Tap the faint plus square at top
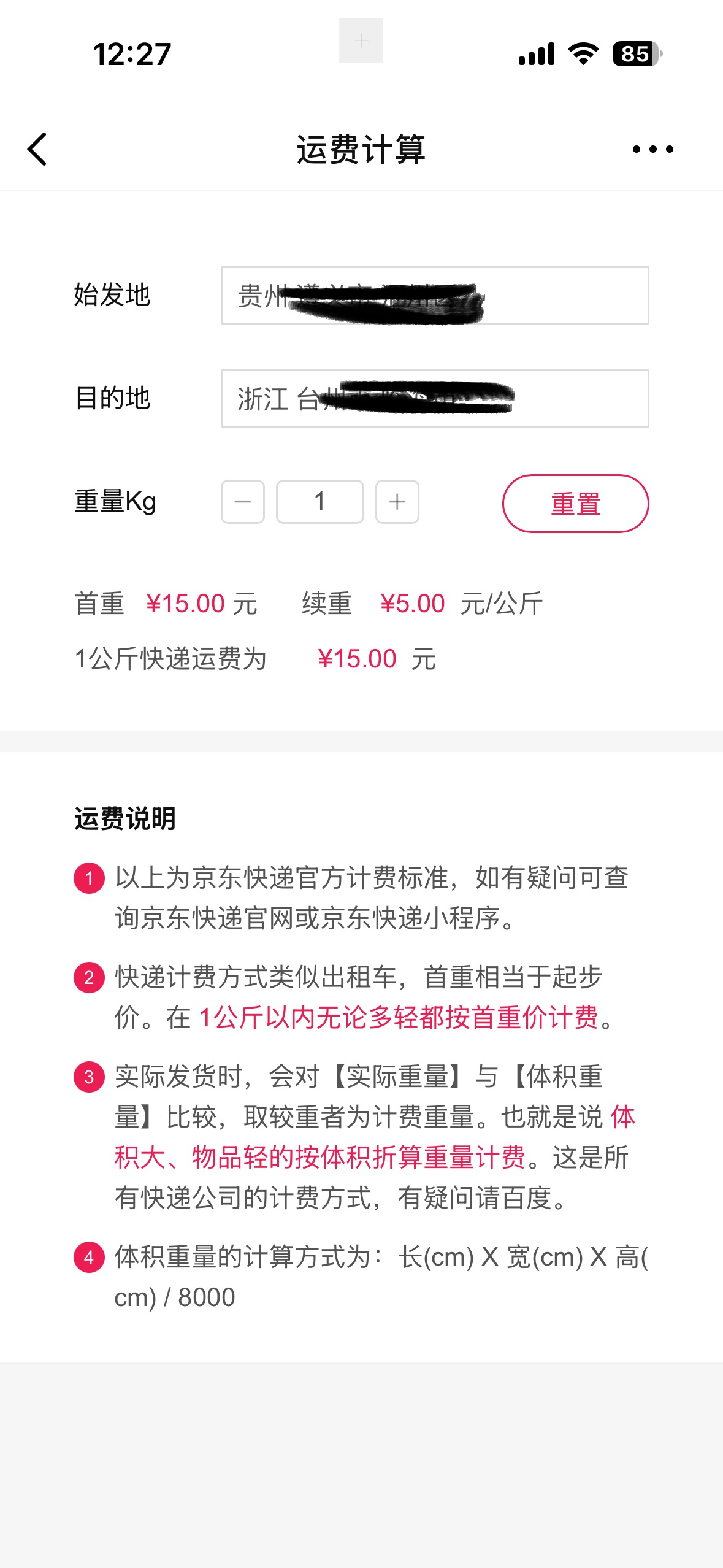This screenshot has width=723, height=1568. pos(361,40)
